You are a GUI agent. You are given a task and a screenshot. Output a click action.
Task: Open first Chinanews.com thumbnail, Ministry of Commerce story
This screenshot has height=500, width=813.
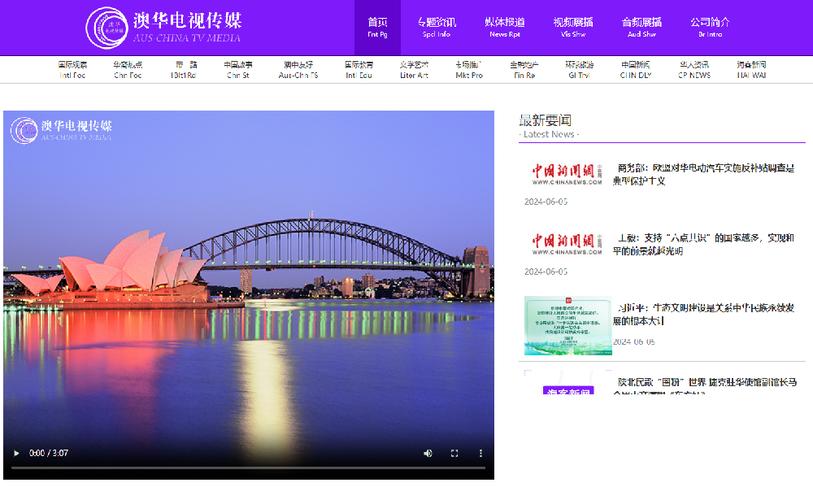567,174
